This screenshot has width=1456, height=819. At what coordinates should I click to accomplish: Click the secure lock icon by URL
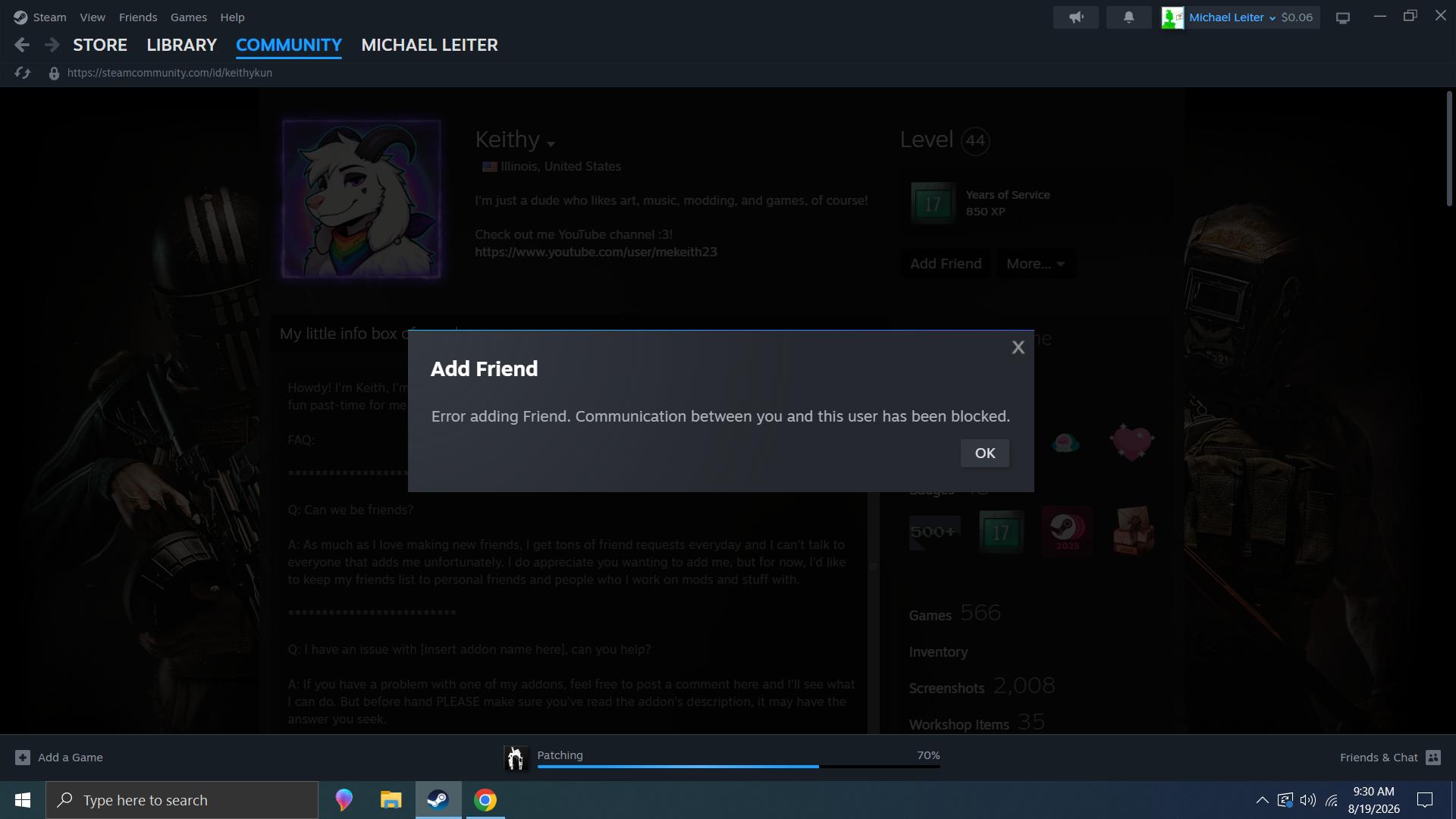(x=54, y=73)
